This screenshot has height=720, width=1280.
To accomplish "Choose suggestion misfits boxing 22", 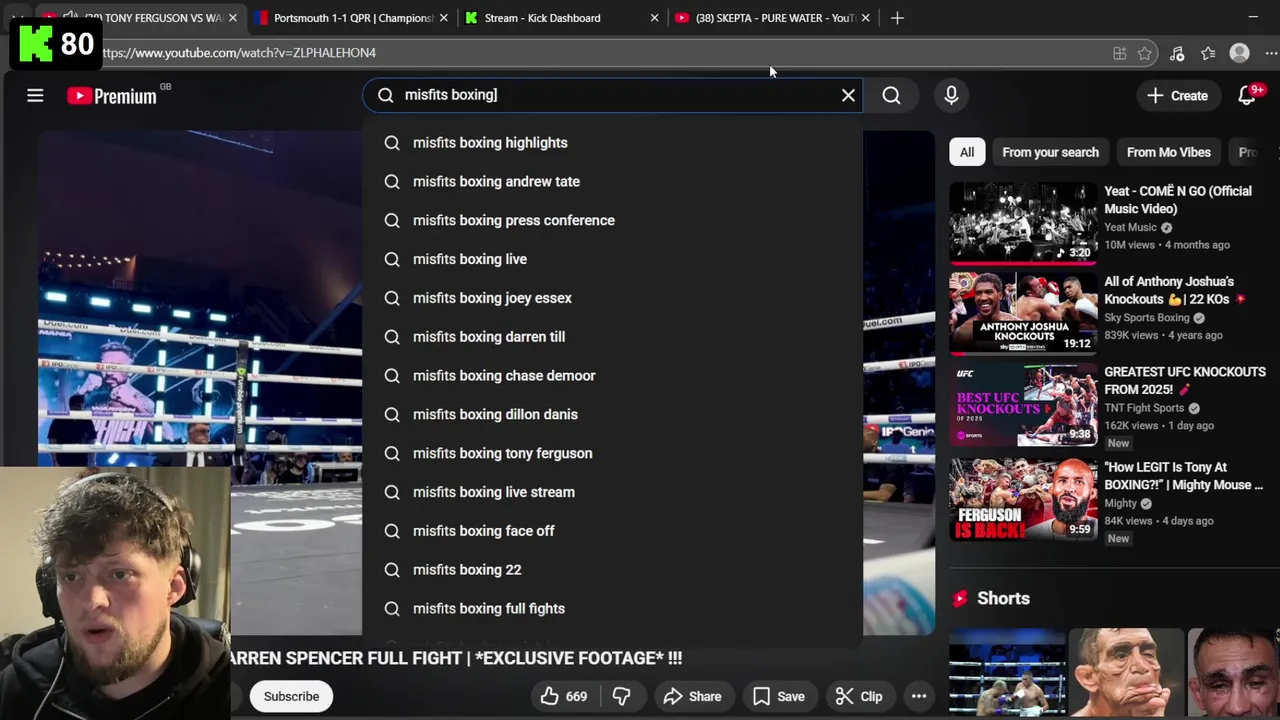I will [x=612, y=570].
